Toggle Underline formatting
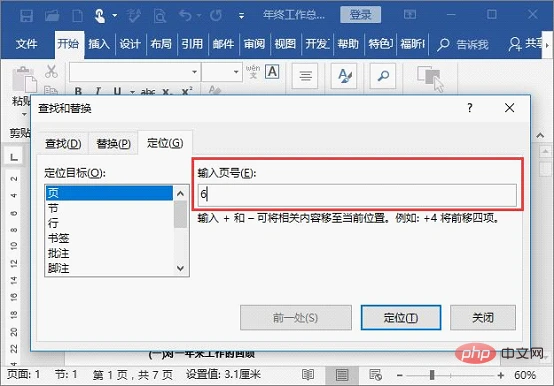This screenshot has width=554, height=386. [x=117, y=91]
